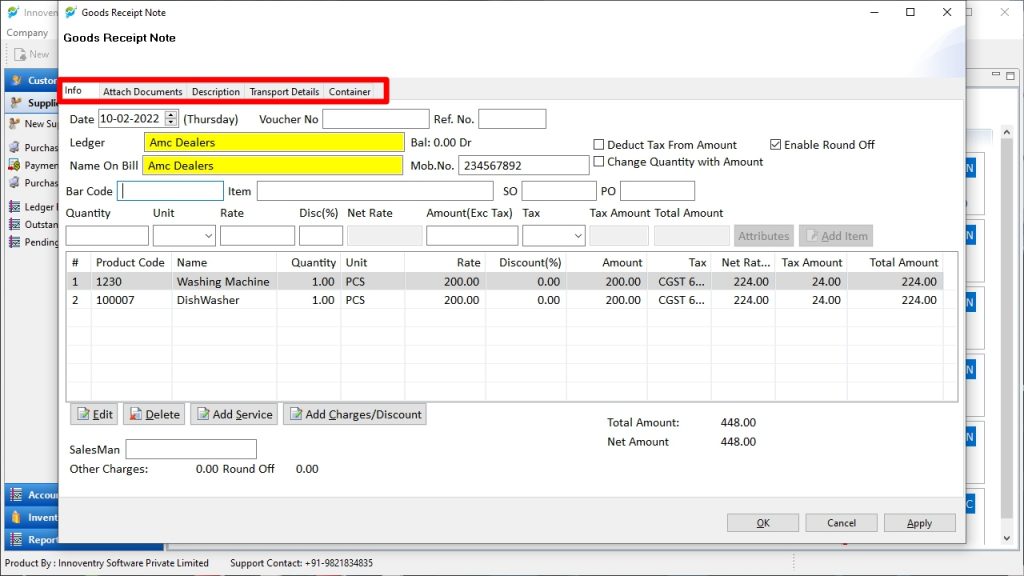This screenshot has height=576, width=1024.
Task: Click the Attributes button
Action: click(763, 236)
